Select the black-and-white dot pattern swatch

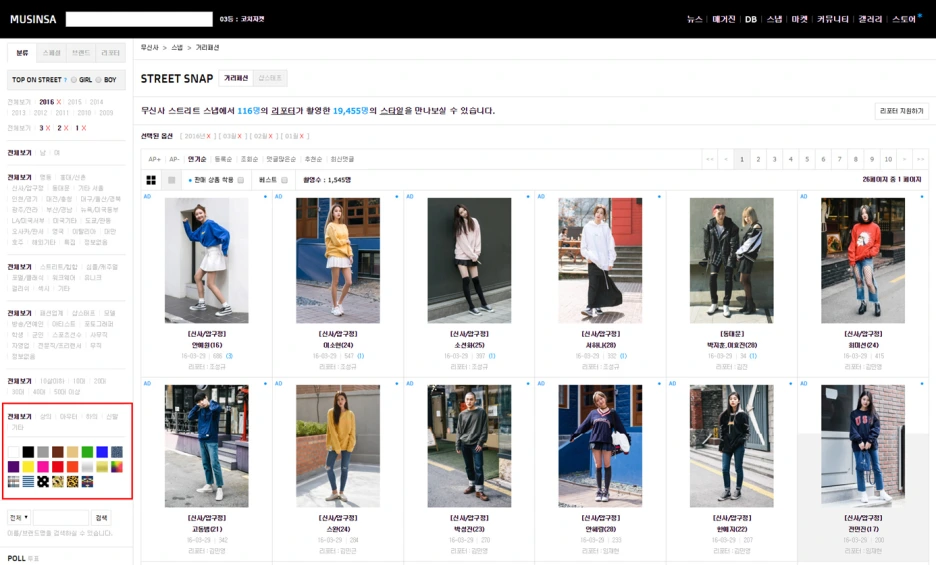(43, 481)
